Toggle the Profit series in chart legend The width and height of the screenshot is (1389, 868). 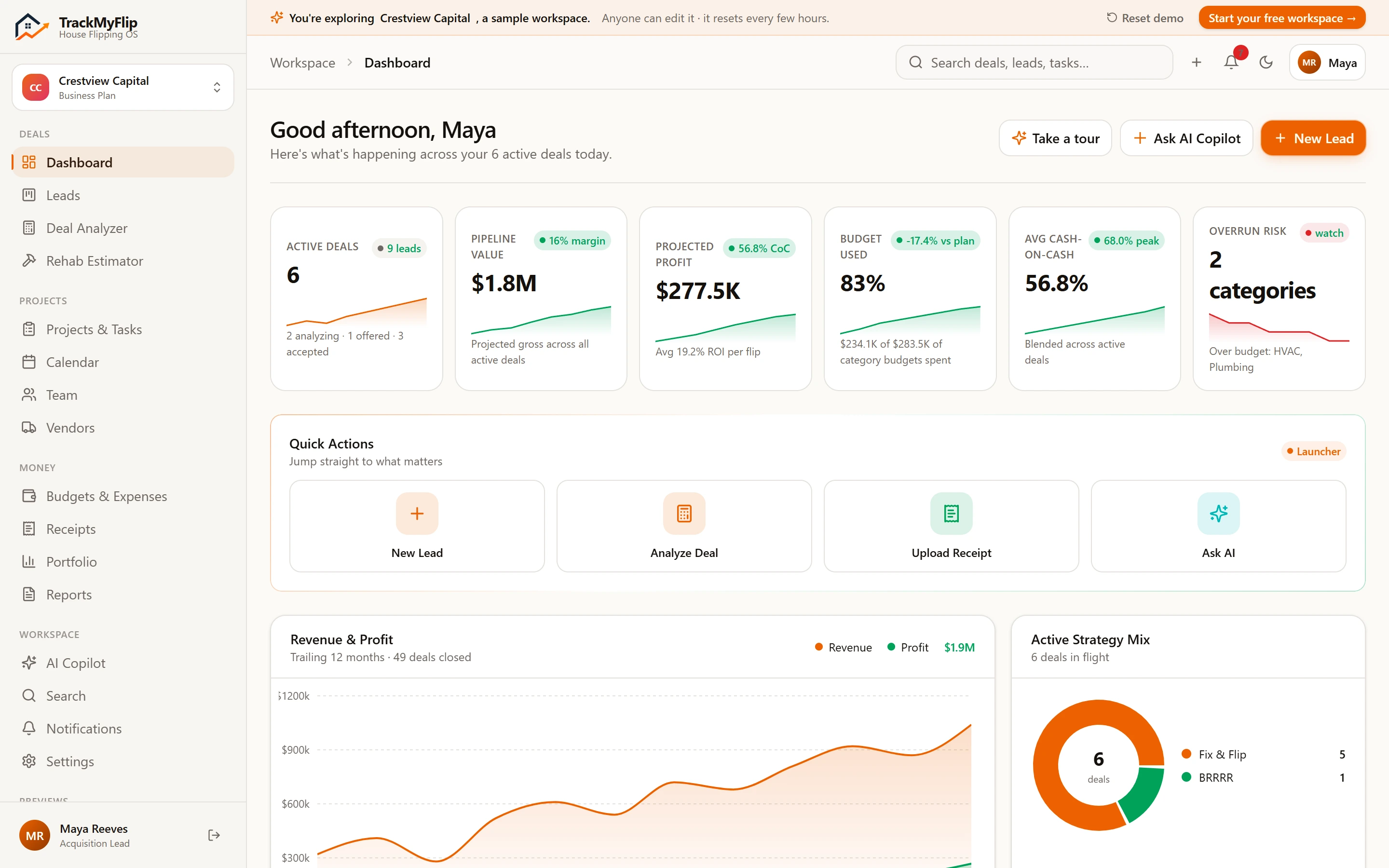pyautogui.click(x=908, y=648)
